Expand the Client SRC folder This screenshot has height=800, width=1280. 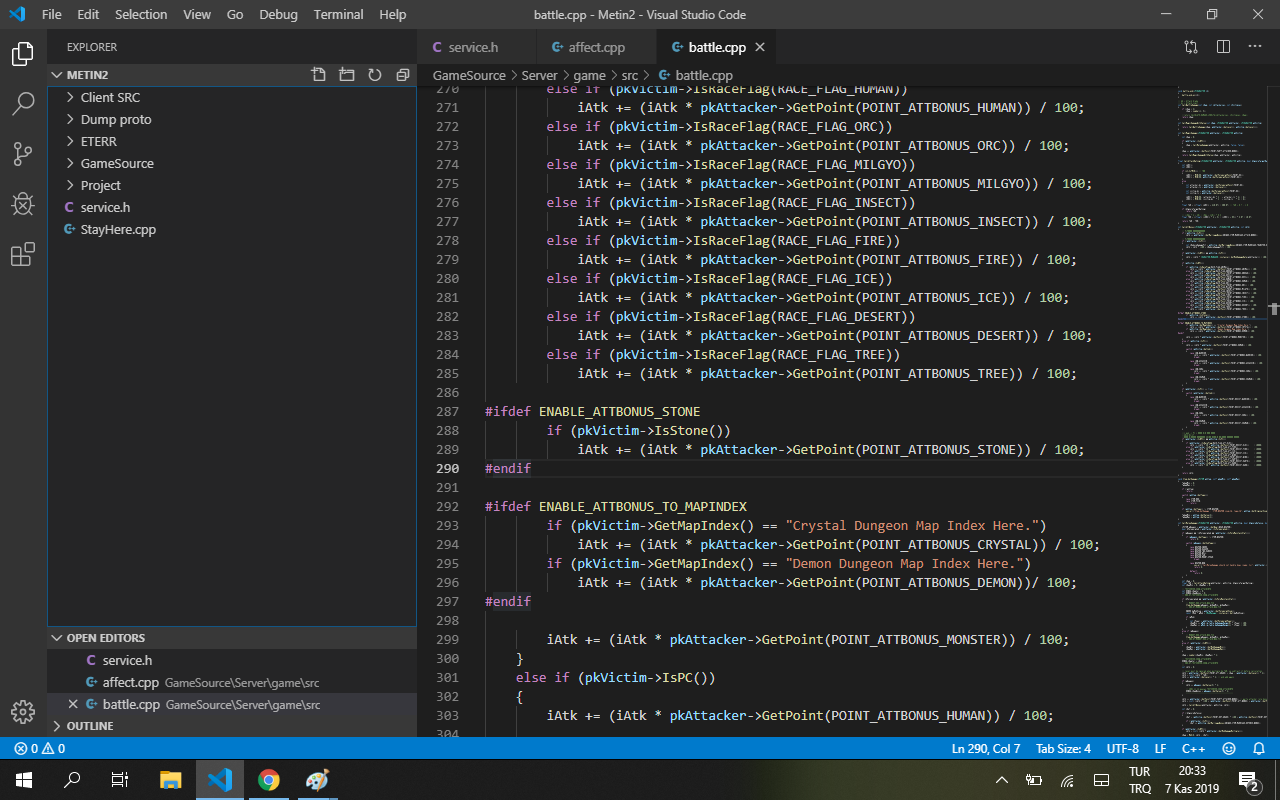pos(110,97)
